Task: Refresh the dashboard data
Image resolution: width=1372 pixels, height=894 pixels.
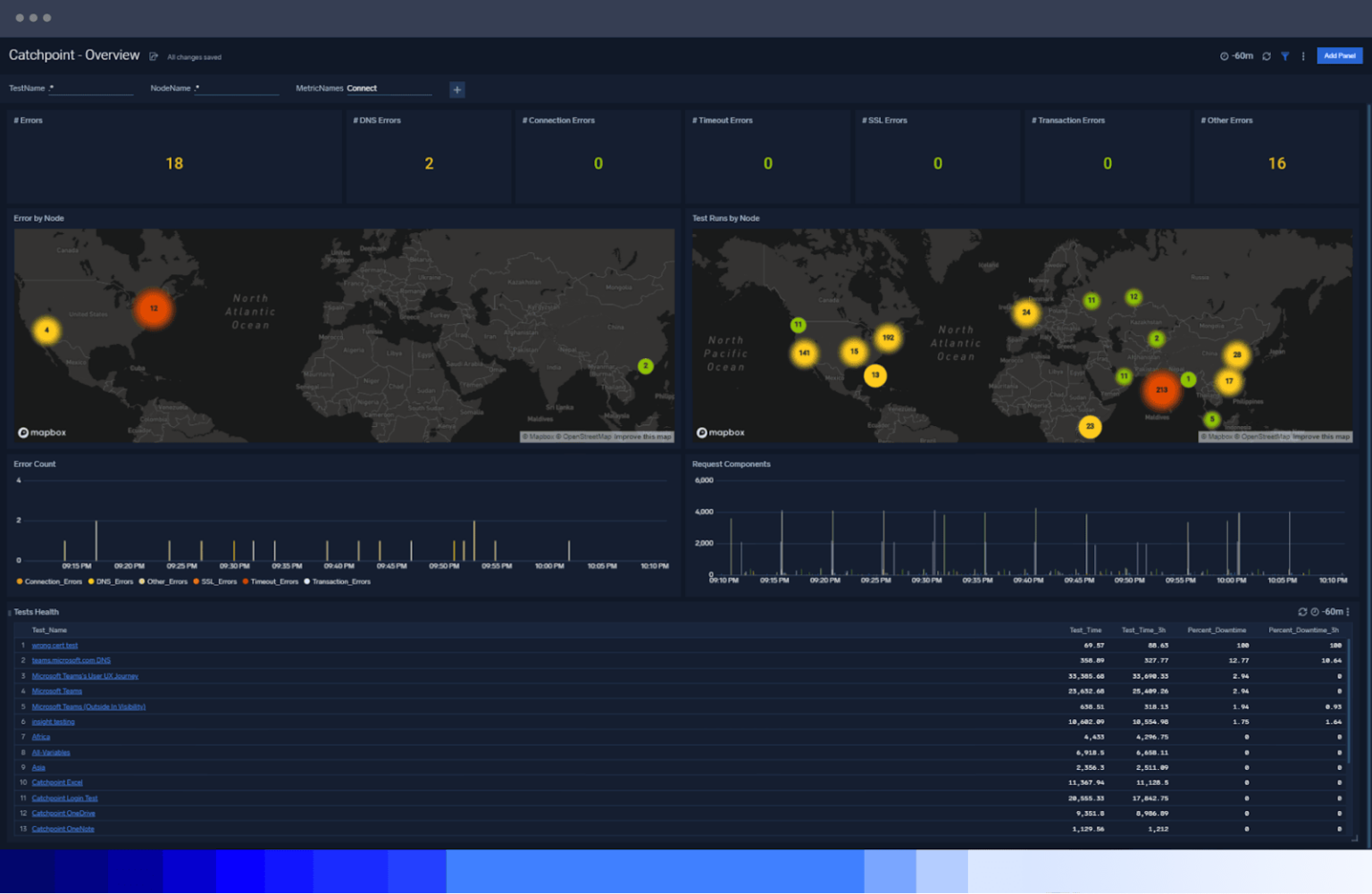Action: [x=1267, y=56]
